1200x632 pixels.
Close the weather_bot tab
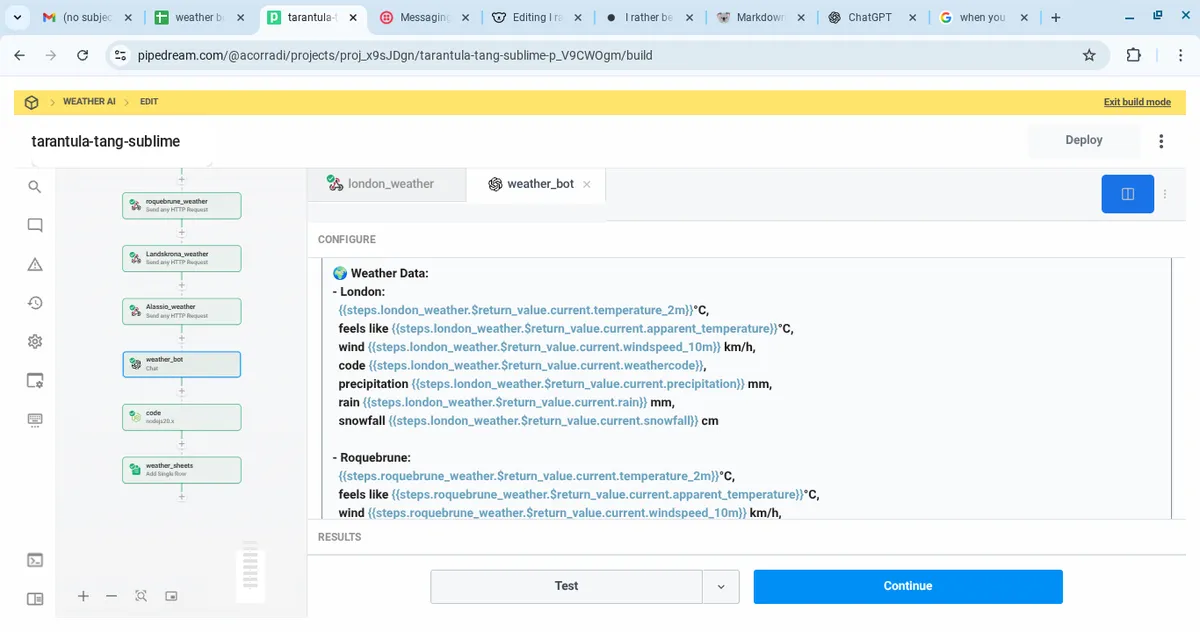[x=587, y=184]
